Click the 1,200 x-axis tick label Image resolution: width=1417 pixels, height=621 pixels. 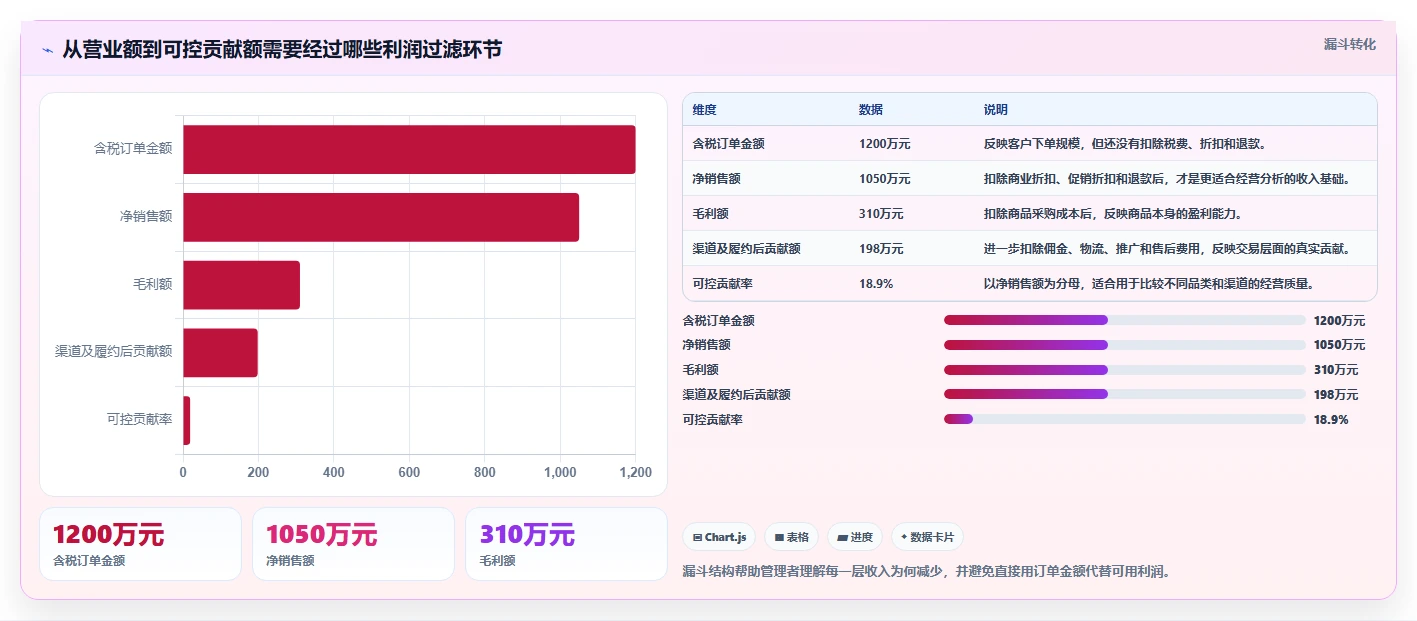point(635,472)
